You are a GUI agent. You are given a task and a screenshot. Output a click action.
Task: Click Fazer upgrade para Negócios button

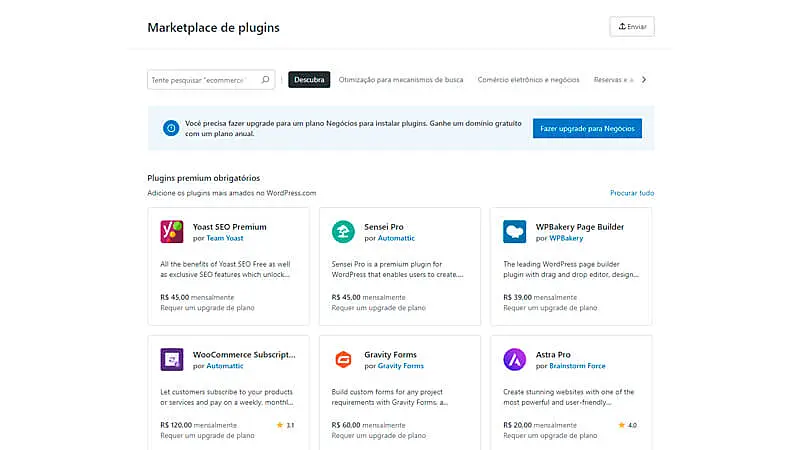click(x=587, y=129)
